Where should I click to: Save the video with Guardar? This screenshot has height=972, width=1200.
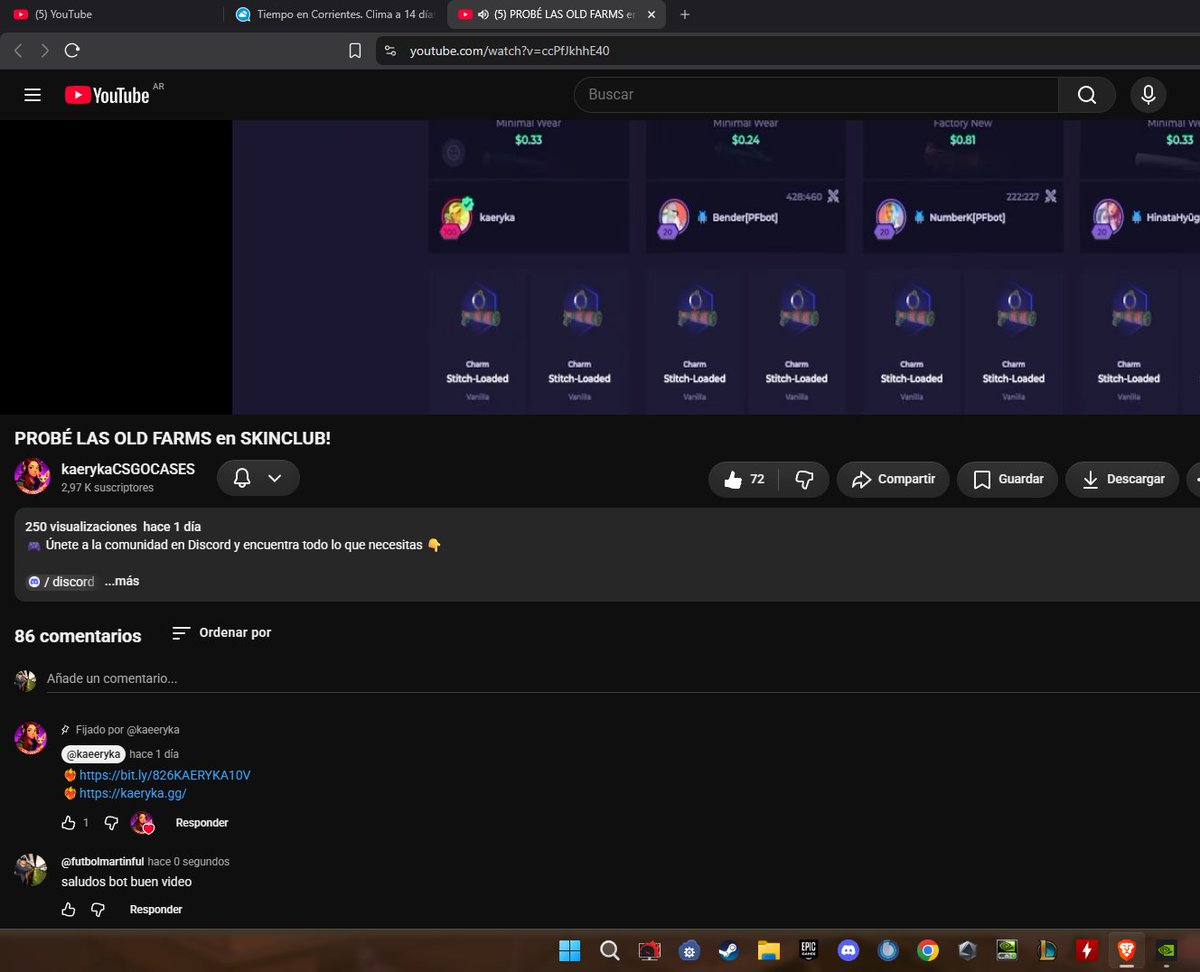pyautogui.click(x=1007, y=479)
